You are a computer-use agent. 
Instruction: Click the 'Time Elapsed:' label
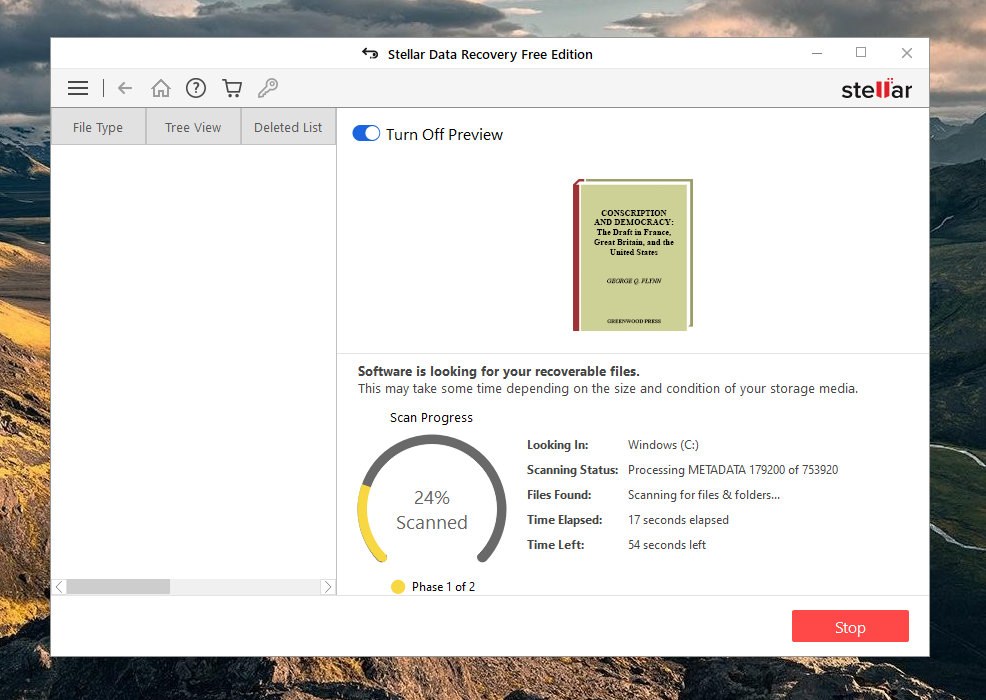[565, 520]
